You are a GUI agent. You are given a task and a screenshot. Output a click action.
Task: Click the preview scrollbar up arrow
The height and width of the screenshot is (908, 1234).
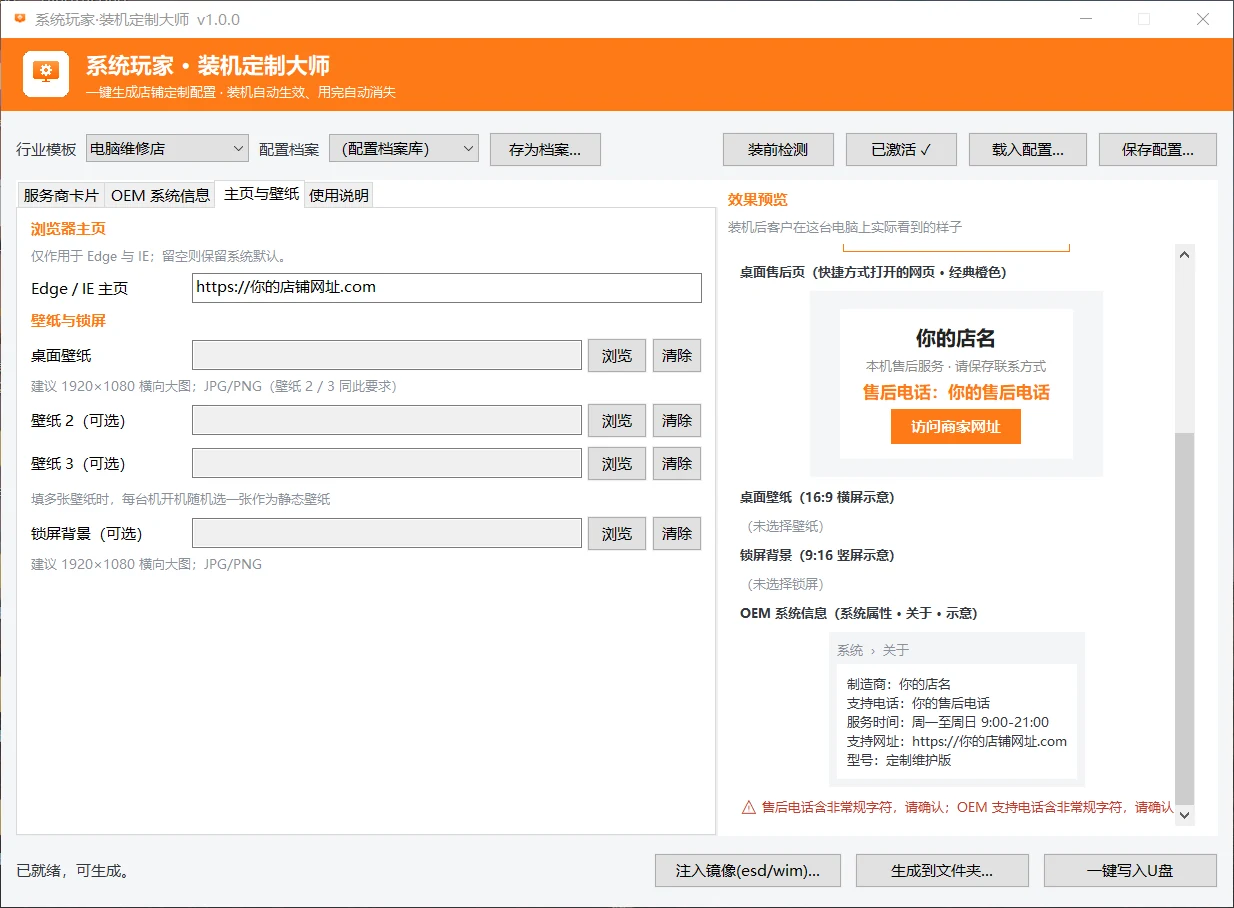coord(1185,254)
